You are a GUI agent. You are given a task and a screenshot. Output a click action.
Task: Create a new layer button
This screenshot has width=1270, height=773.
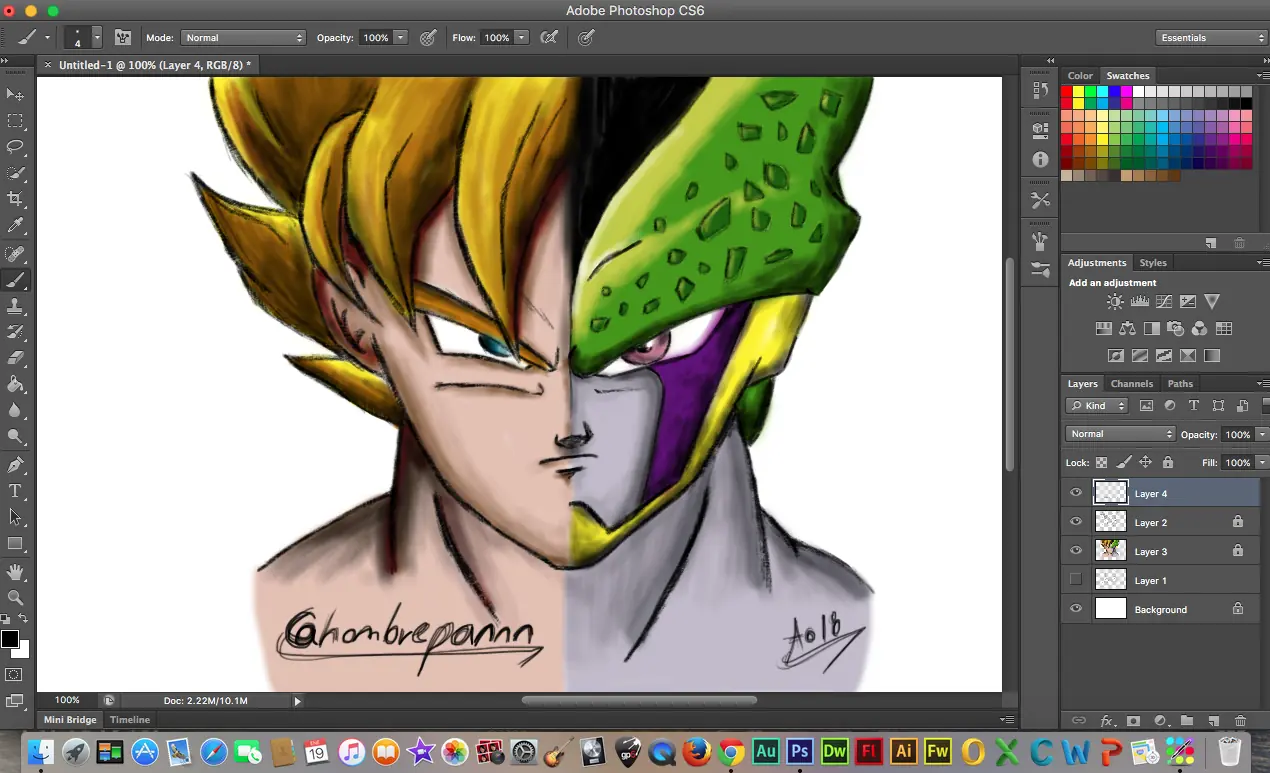click(x=1213, y=721)
